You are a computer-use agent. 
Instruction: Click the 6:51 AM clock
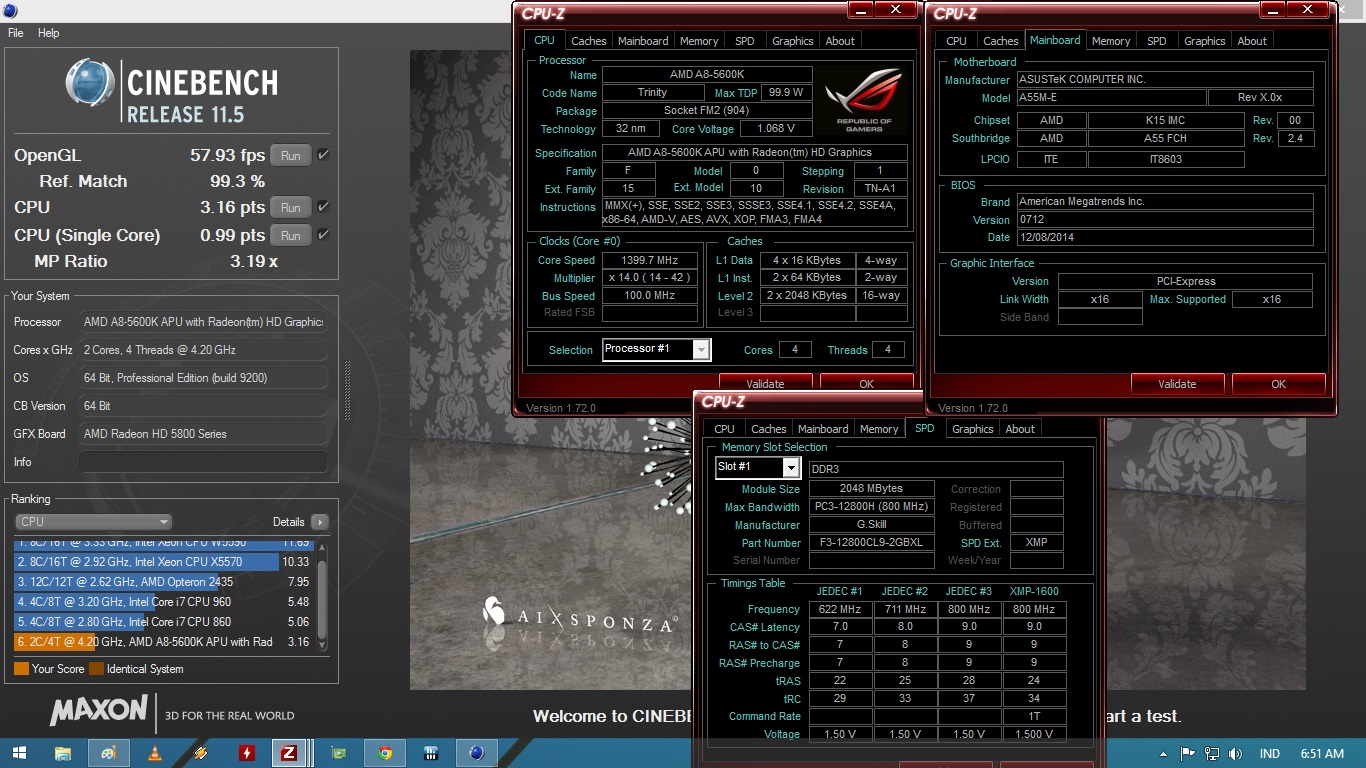[x=1322, y=754]
